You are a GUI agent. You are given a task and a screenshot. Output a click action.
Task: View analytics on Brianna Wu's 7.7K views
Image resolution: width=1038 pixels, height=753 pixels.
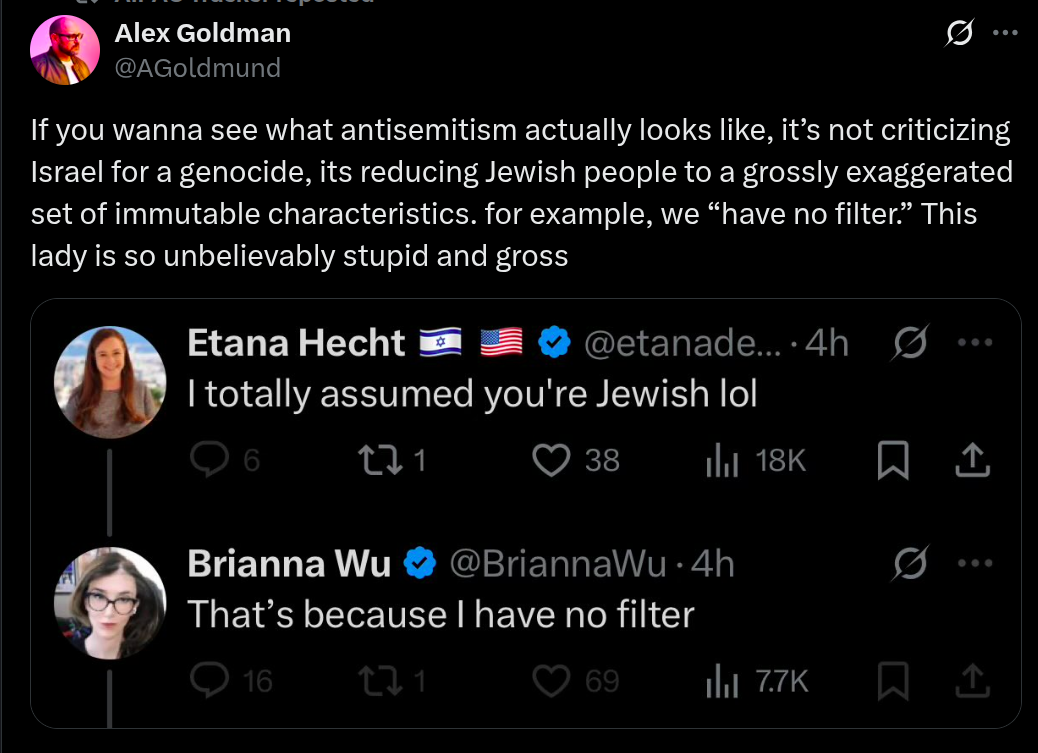pyautogui.click(x=721, y=681)
